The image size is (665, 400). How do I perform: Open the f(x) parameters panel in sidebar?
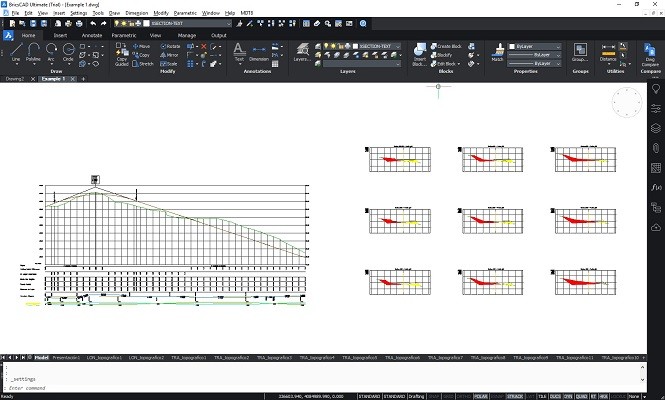(x=656, y=187)
